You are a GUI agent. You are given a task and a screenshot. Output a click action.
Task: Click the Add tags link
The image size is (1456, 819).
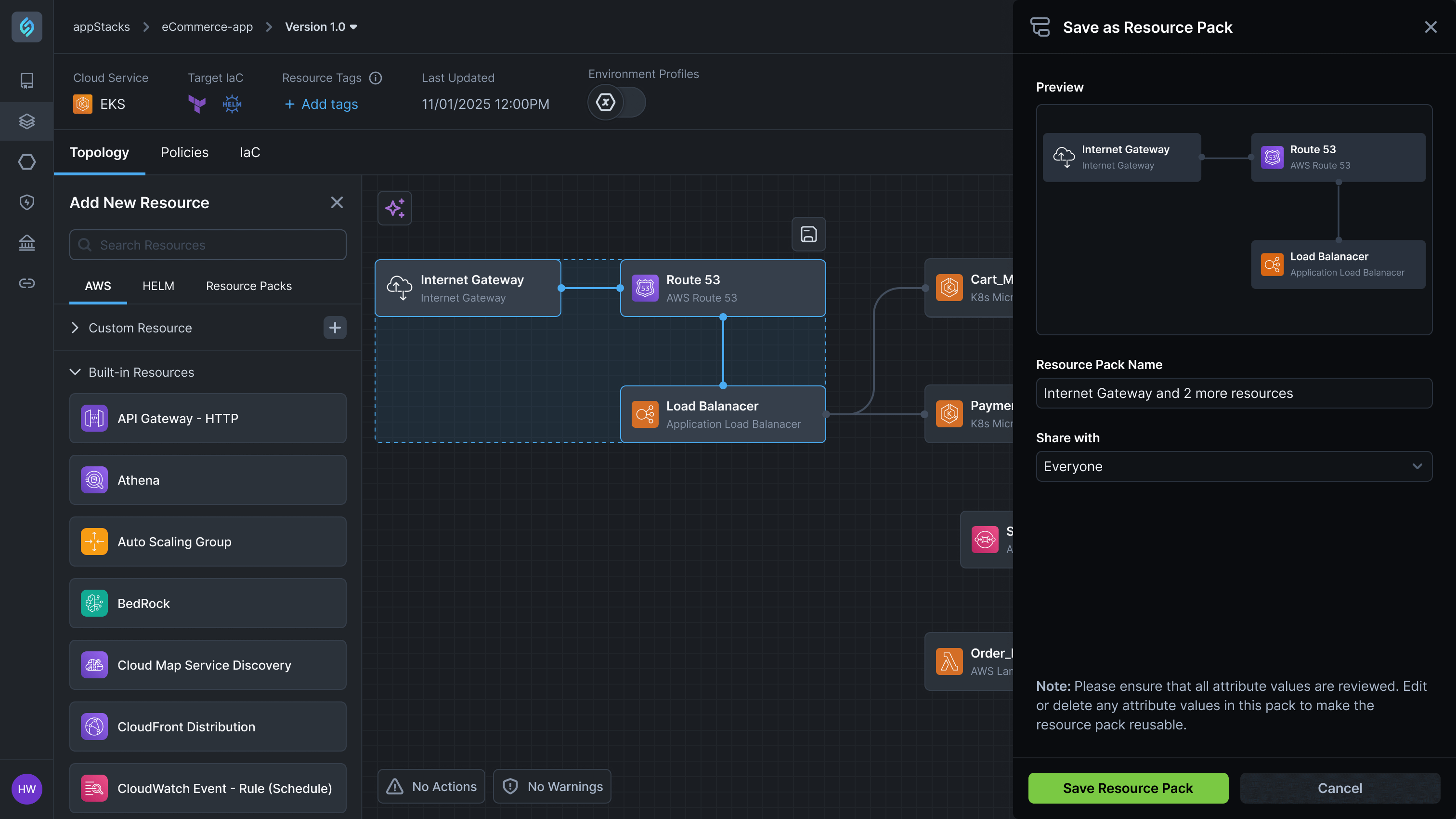coord(321,104)
